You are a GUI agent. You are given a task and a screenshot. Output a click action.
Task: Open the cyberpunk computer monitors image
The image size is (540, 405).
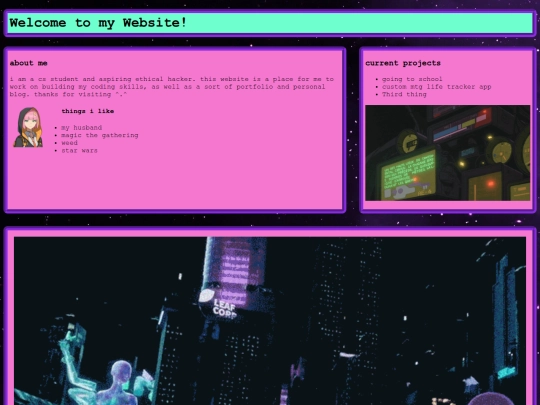click(448, 153)
